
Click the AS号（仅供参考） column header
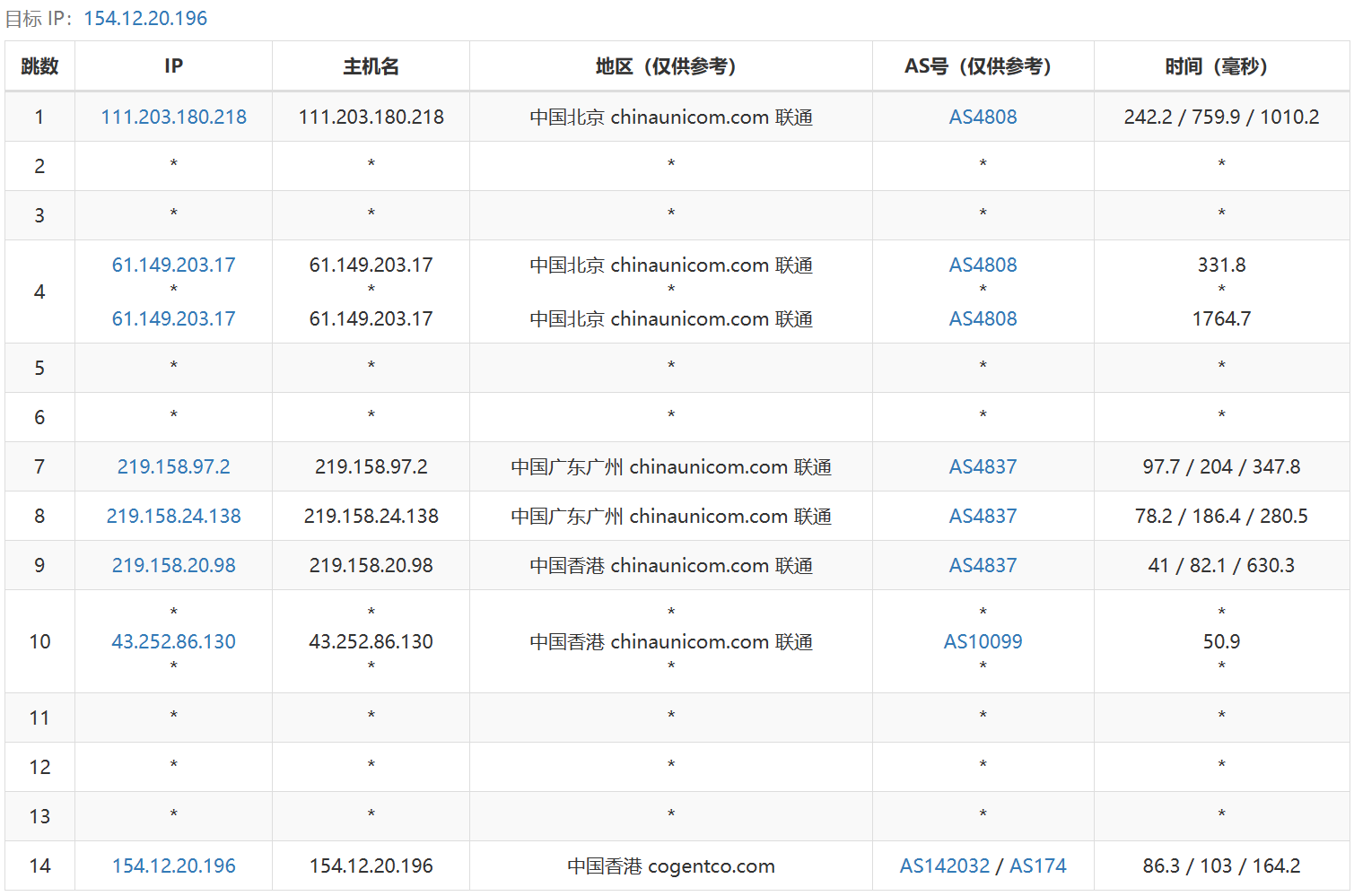point(983,66)
